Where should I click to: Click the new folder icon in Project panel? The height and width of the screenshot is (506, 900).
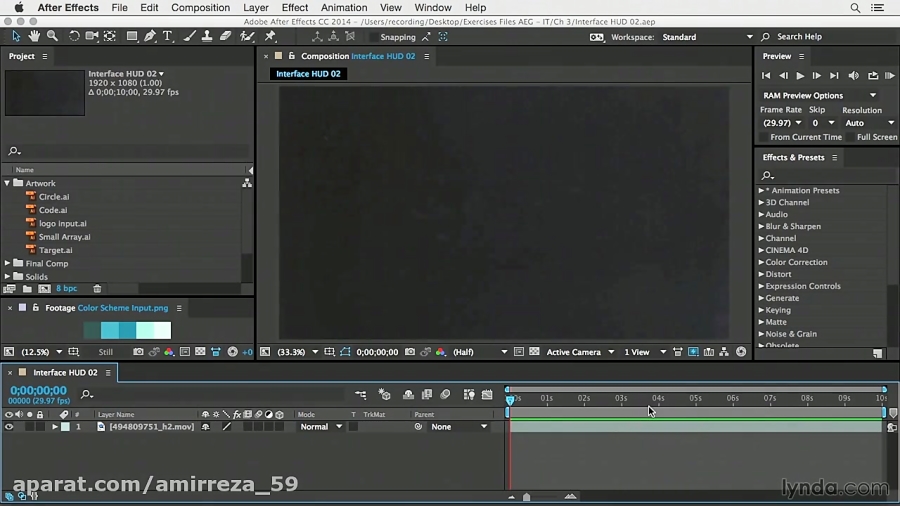pyautogui.click(x=27, y=289)
